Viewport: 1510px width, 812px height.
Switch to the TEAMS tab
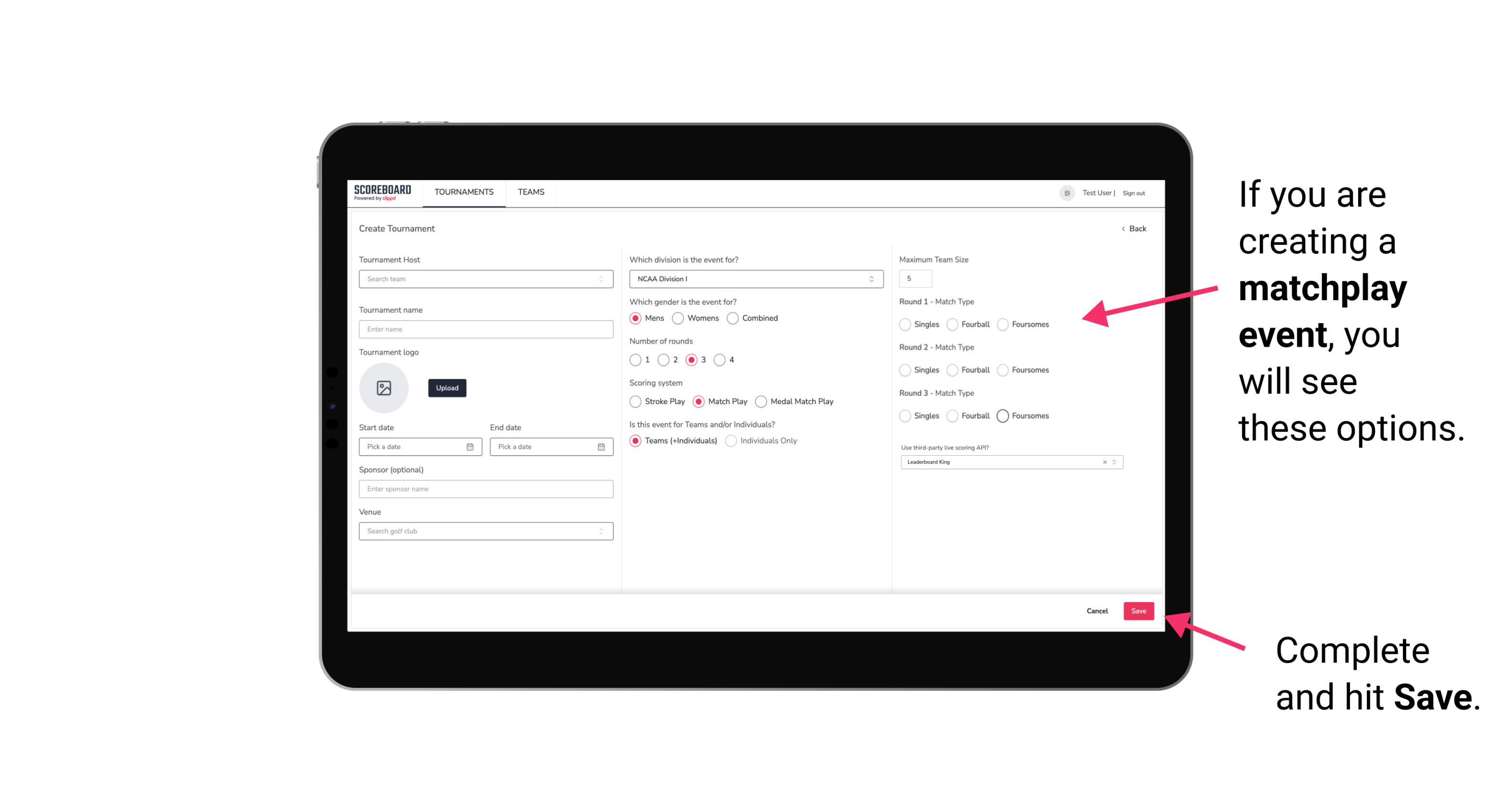point(530,192)
